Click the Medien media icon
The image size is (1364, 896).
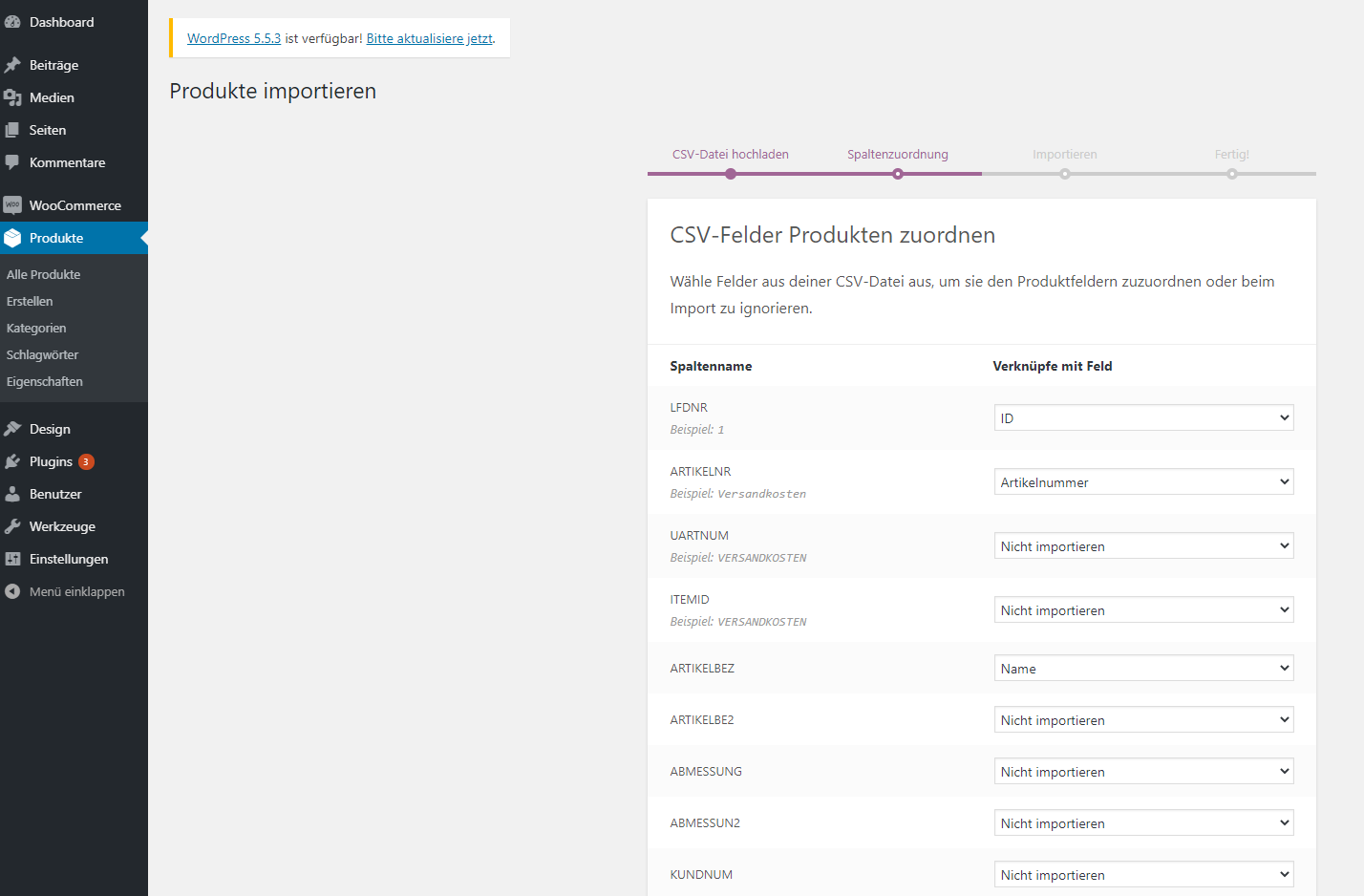(12, 97)
